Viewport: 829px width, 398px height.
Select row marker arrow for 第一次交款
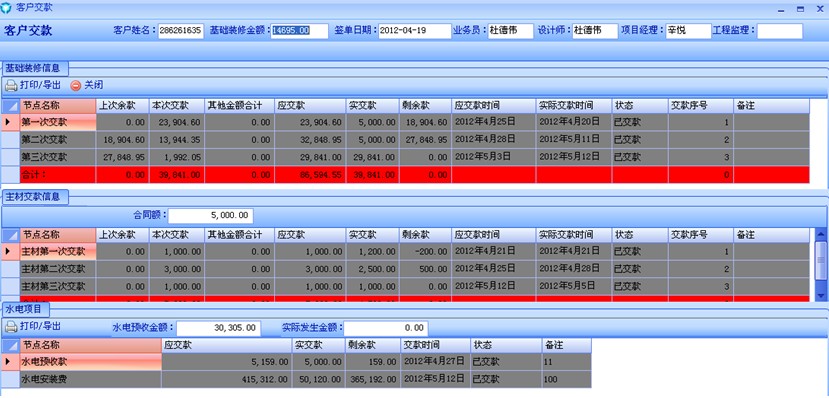coord(7,122)
